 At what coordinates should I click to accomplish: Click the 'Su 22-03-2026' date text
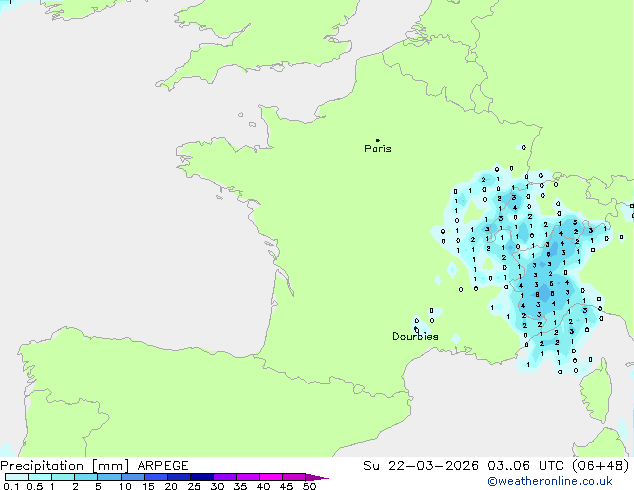click(421, 466)
